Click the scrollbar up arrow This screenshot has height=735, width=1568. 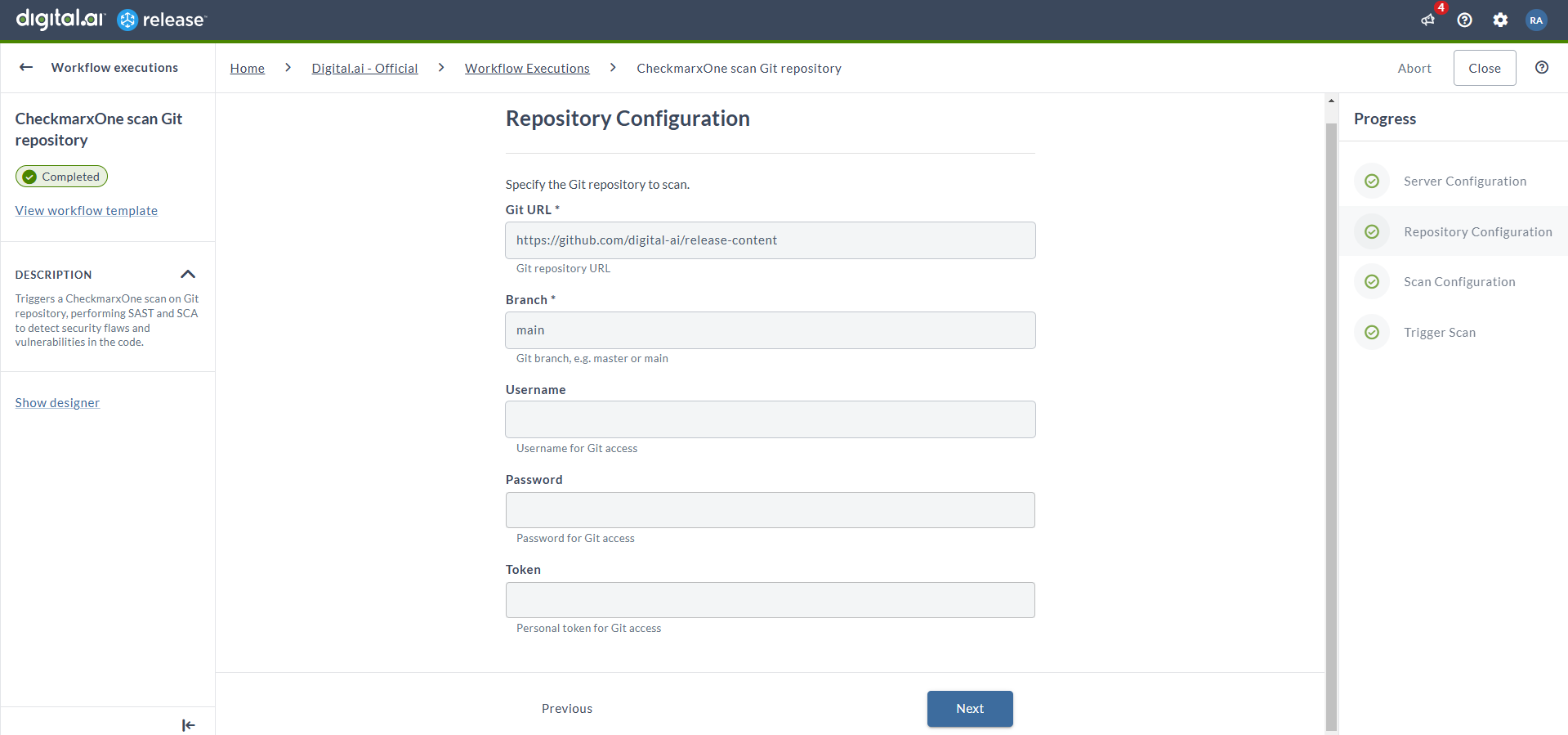[1331, 101]
